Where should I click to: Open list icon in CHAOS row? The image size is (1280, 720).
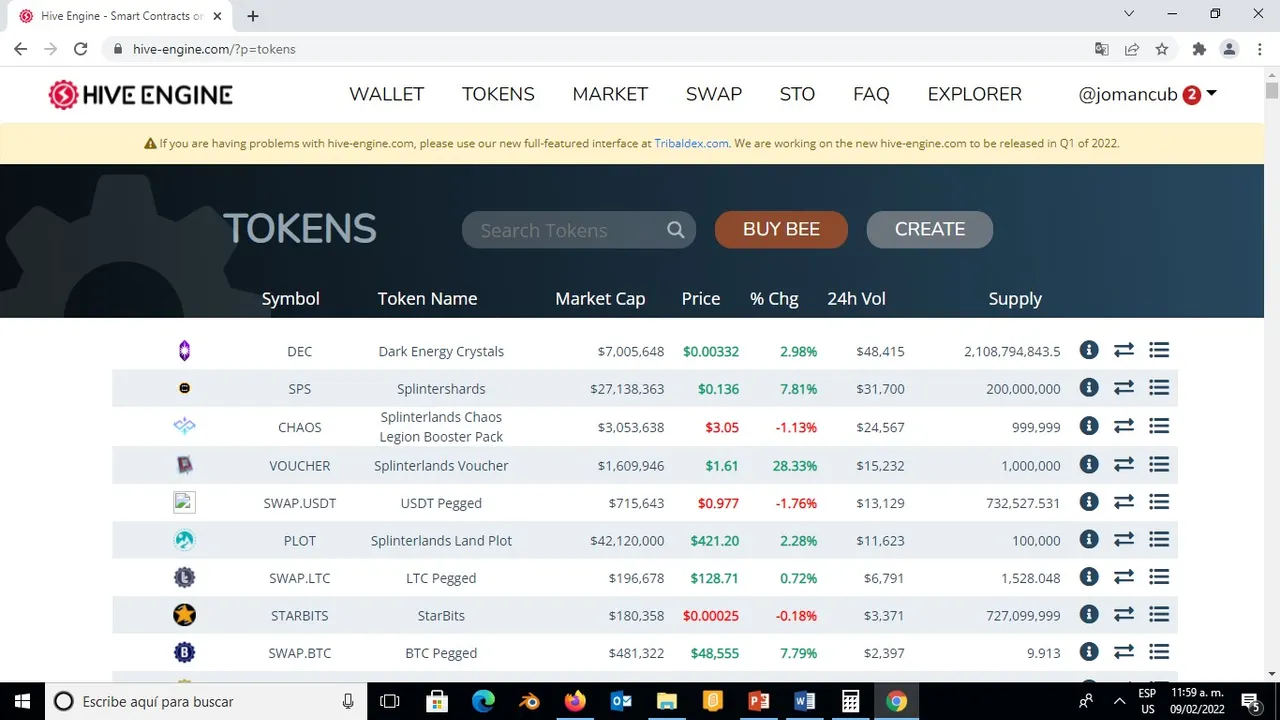coord(1159,426)
